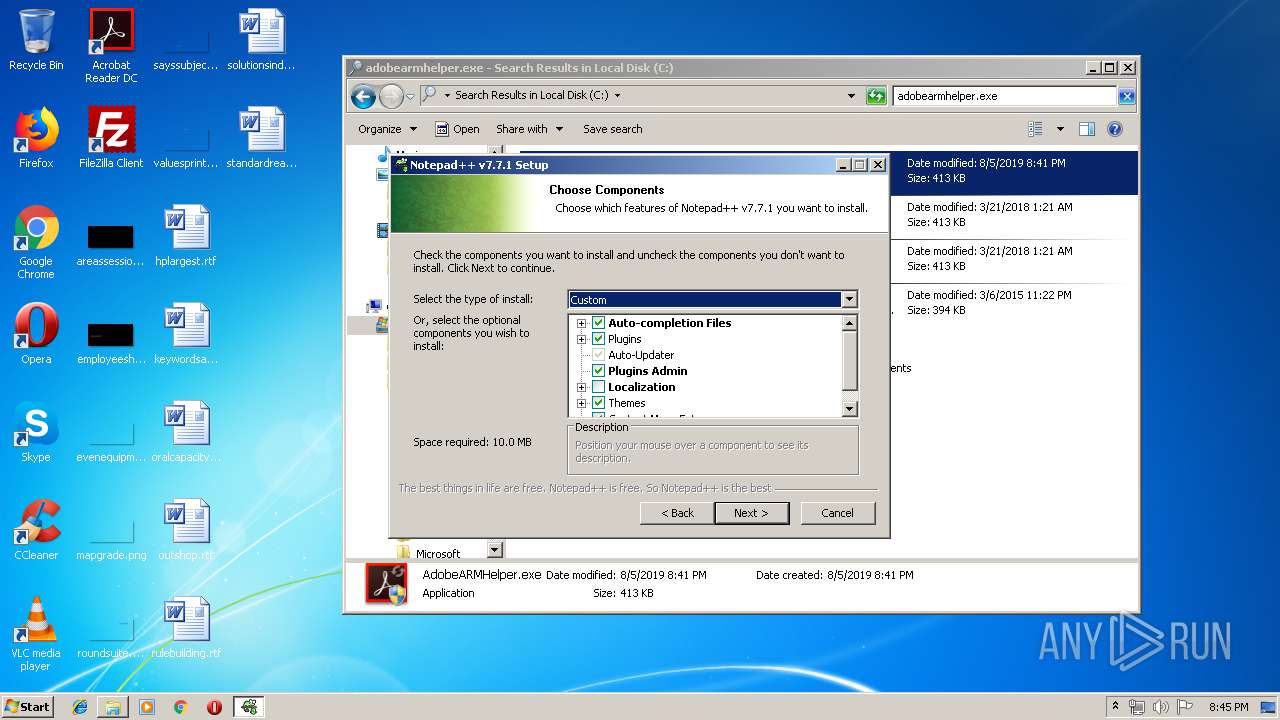This screenshot has height=720, width=1280.
Task: Open Skype desktop shortcut
Action: pyautogui.click(x=36, y=432)
